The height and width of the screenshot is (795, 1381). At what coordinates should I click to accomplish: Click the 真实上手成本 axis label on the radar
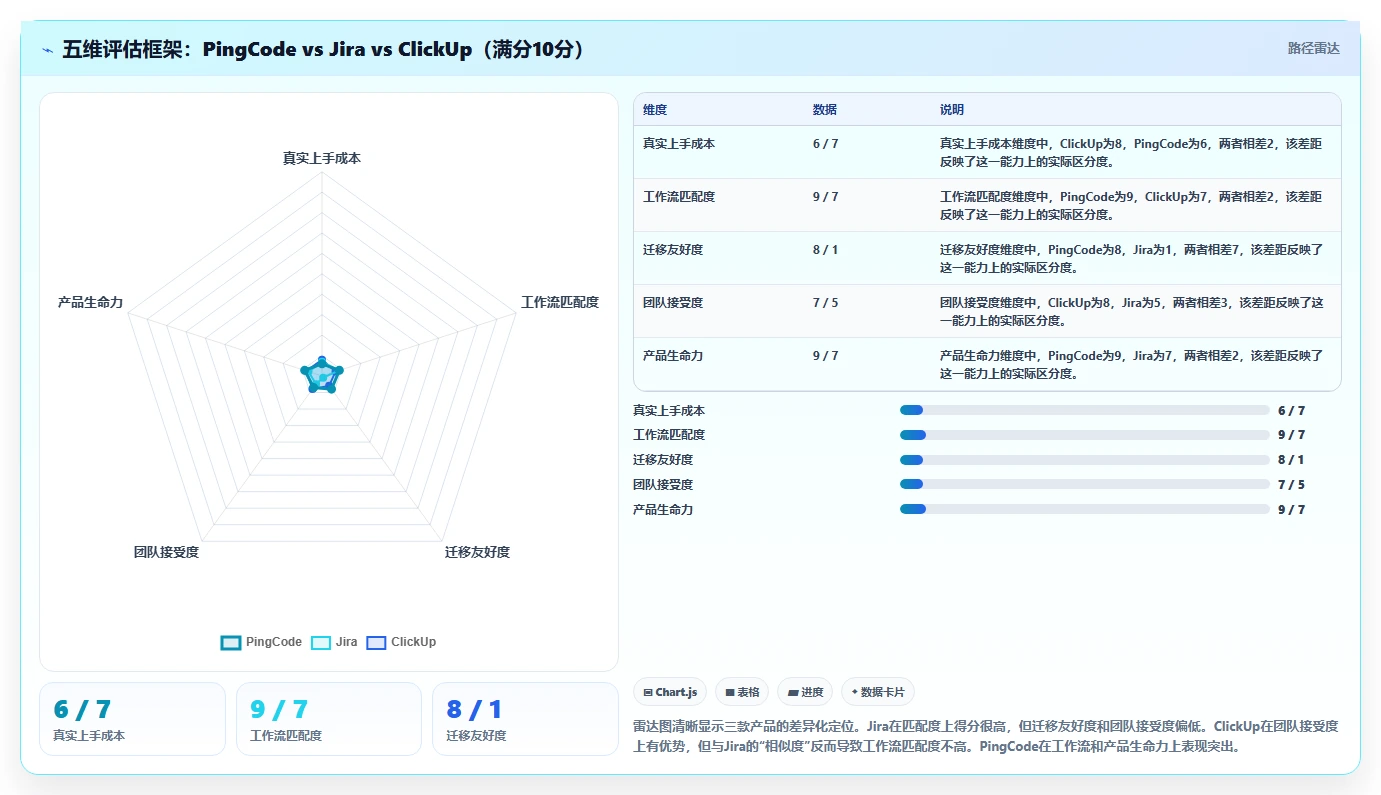[321, 158]
